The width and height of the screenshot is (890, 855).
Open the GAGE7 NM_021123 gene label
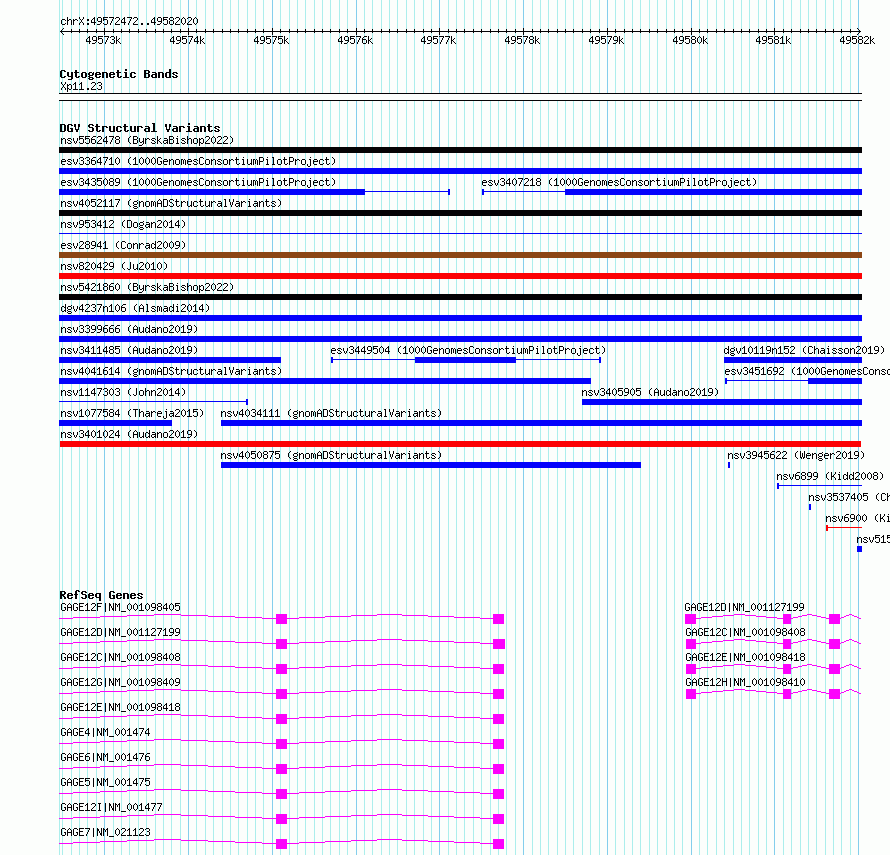tap(105, 832)
